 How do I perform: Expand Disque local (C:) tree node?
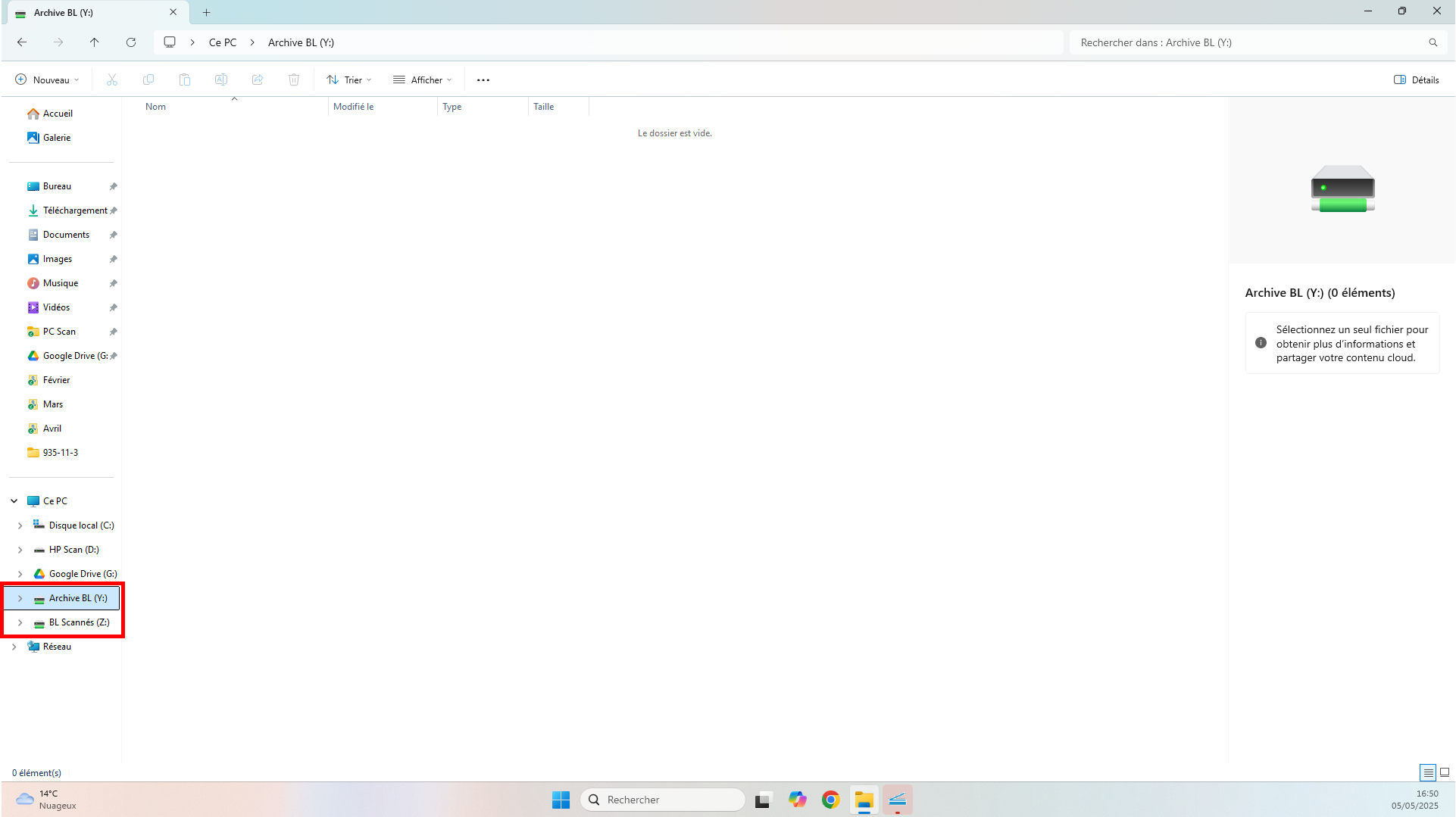(20, 525)
